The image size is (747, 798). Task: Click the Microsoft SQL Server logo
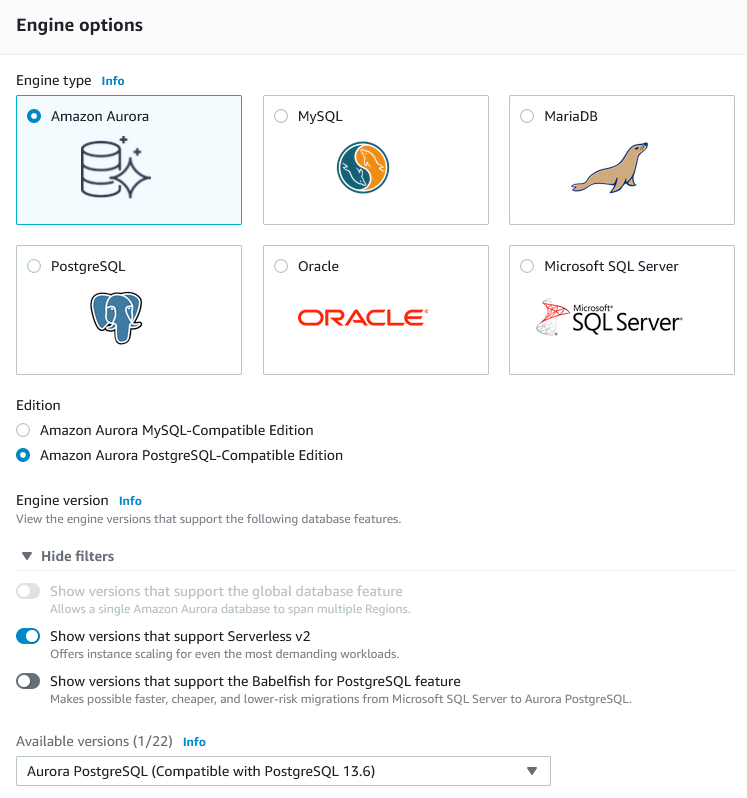(x=608, y=318)
